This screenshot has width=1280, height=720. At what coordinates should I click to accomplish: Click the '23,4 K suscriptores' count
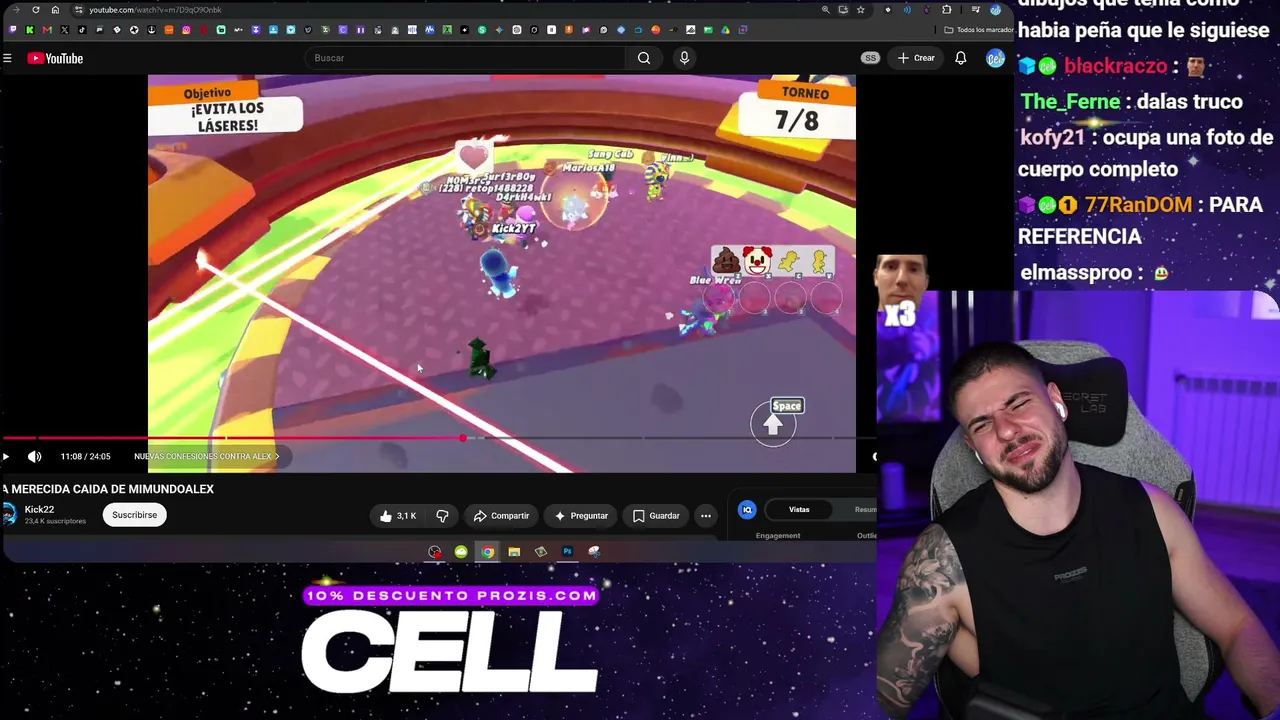tap(55, 522)
